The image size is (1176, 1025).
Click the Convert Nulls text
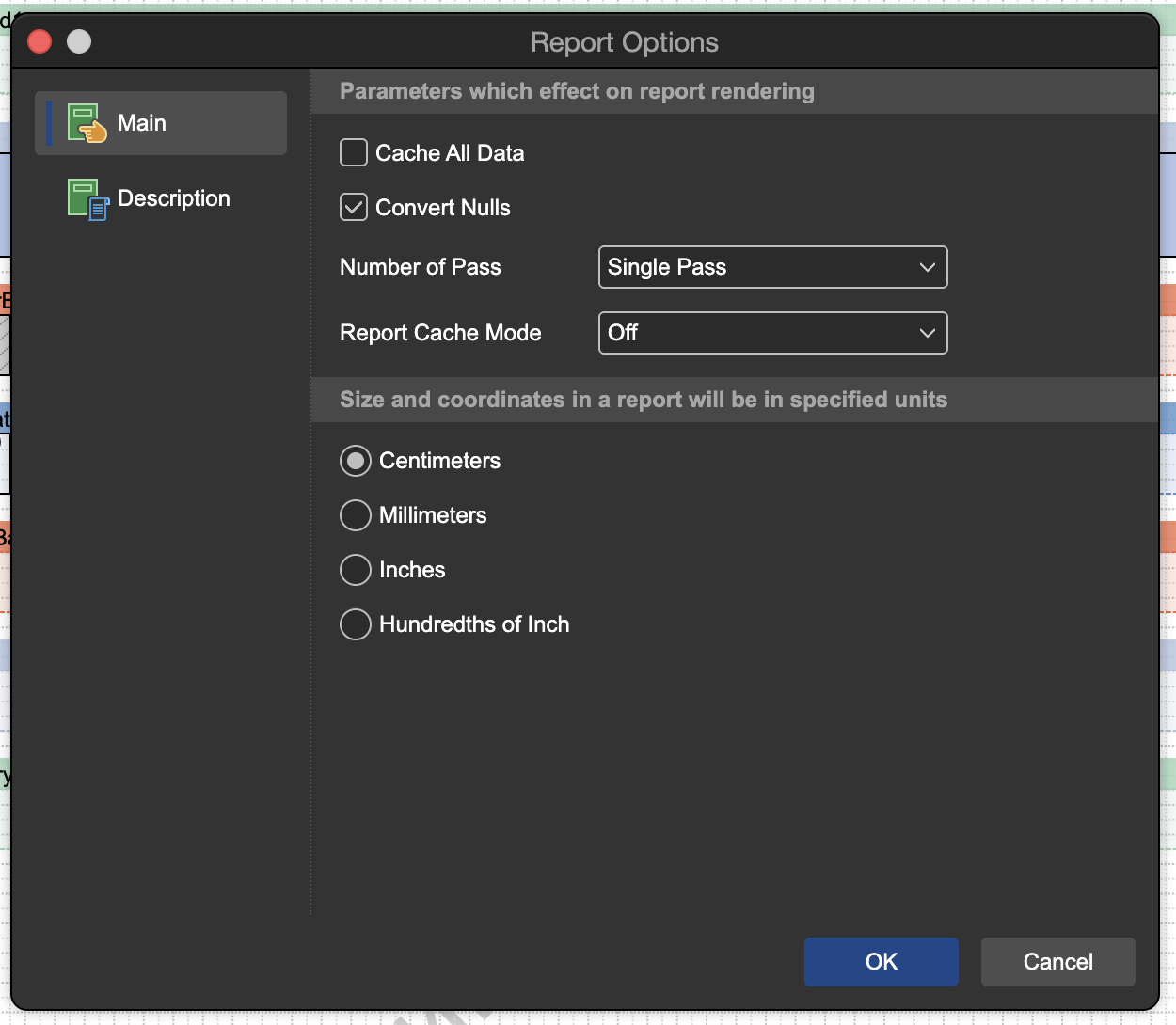[x=443, y=208]
